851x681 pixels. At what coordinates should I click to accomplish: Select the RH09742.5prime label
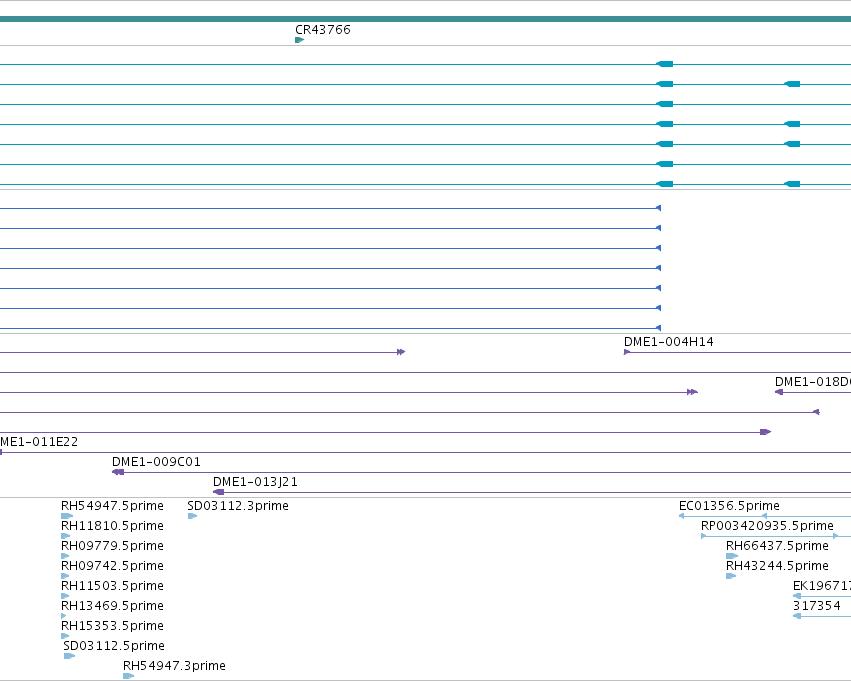point(112,566)
